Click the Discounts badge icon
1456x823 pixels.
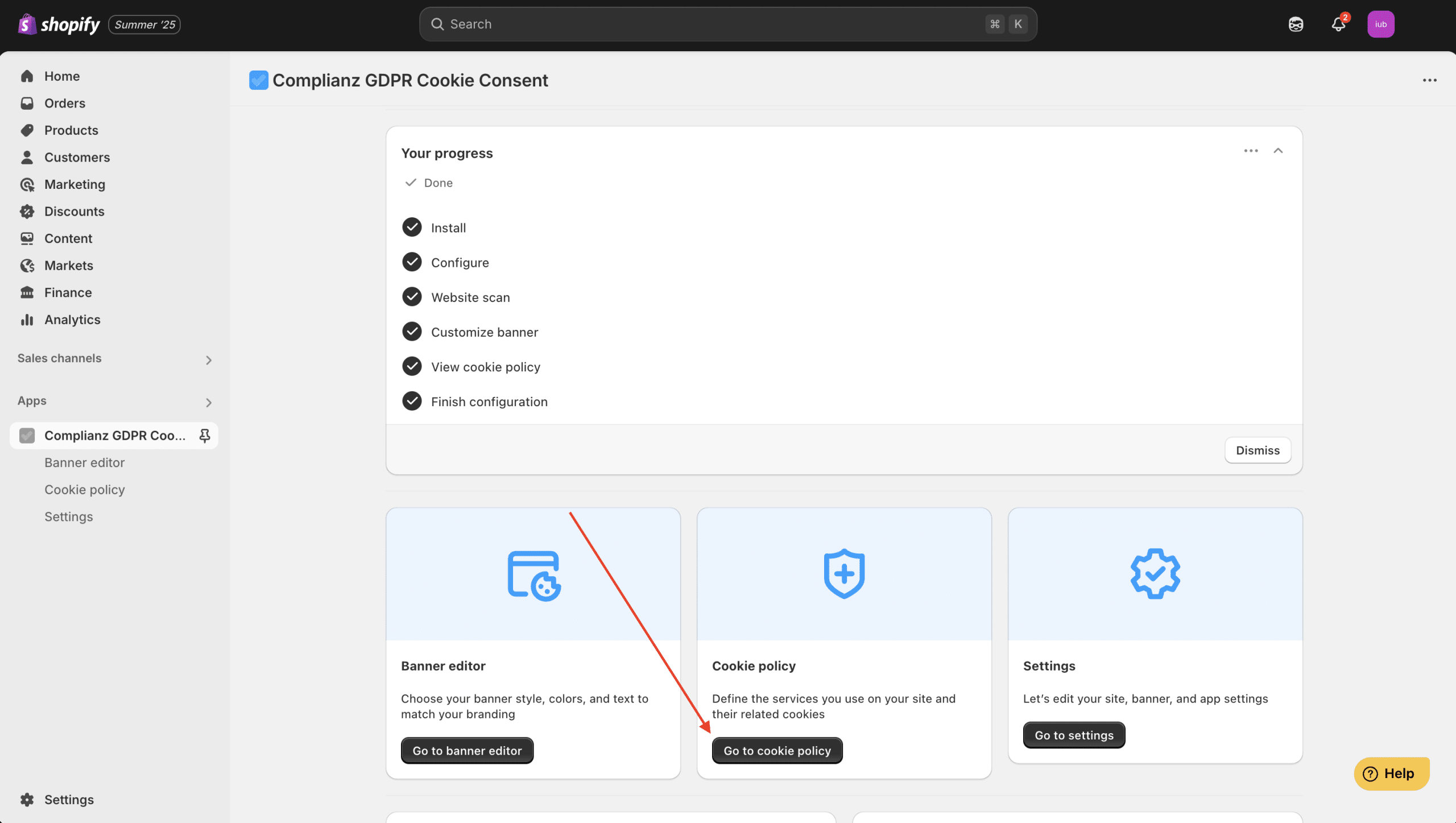coord(27,212)
